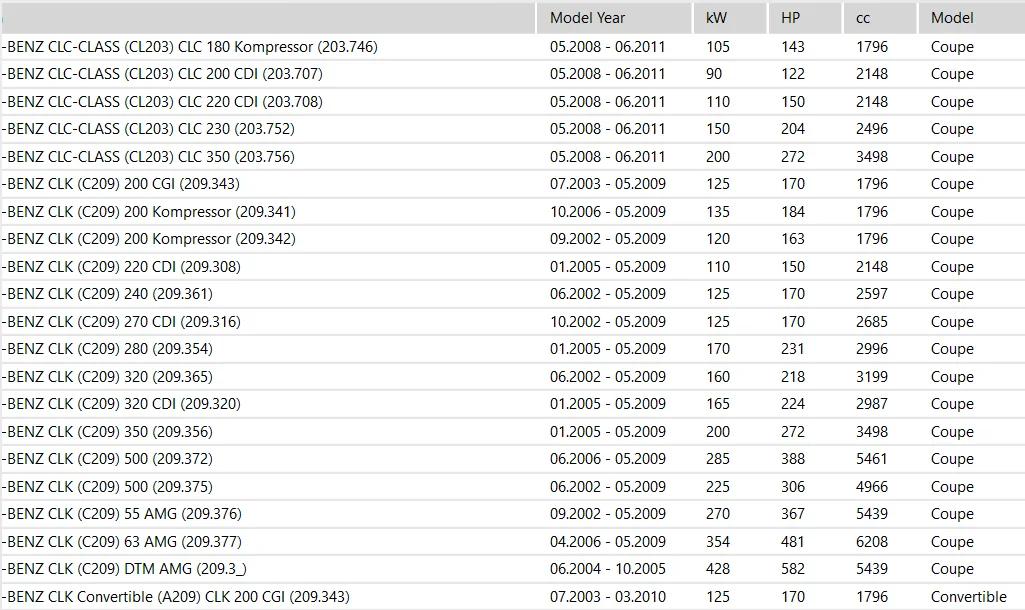The image size is (1025, 610).
Task: Select row CLC 200 CDI (203.707)
Action: coord(512,74)
